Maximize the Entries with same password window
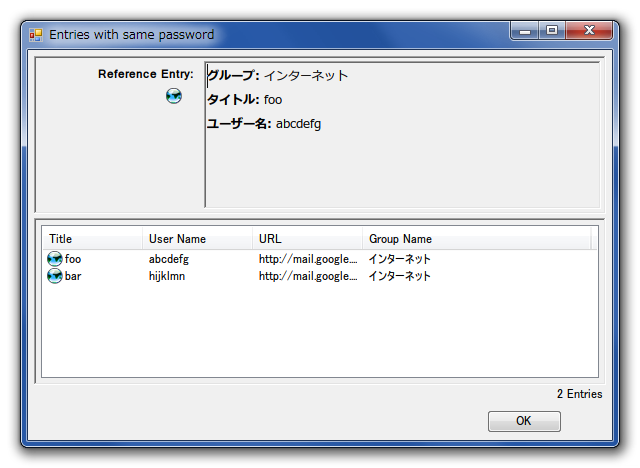640x468 pixels. 552,31
